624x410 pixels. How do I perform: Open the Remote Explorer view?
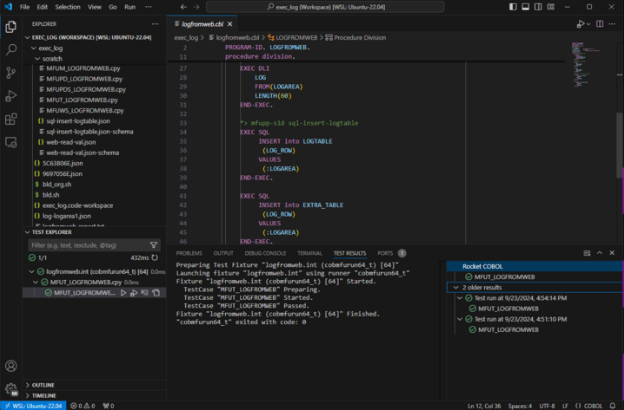(11, 142)
